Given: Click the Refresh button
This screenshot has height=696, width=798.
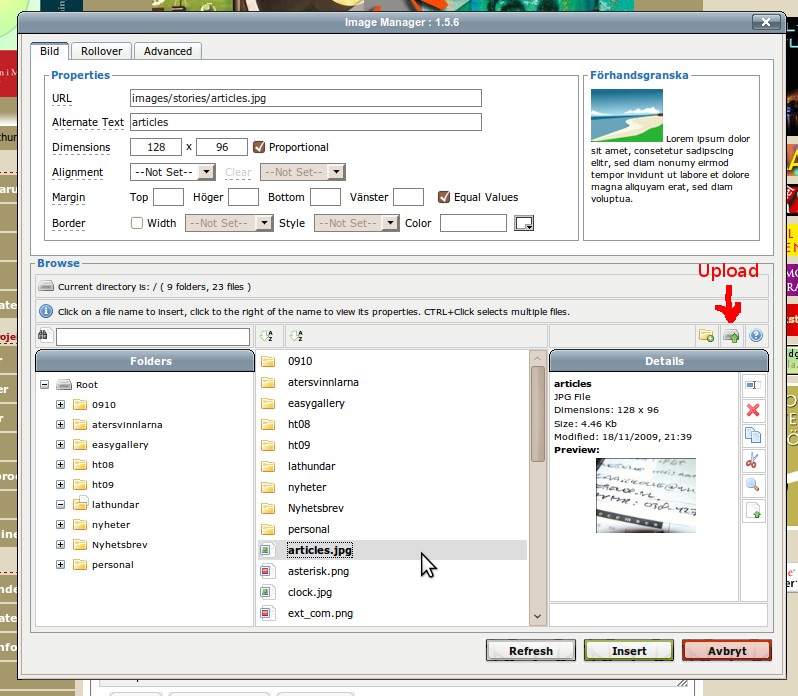Looking at the screenshot, I should point(531,651).
